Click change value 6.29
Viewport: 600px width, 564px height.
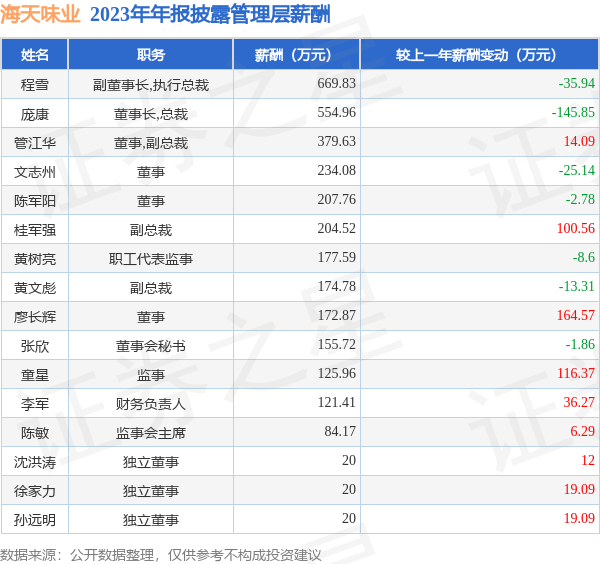pyautogui.click(x=582, y=431)
